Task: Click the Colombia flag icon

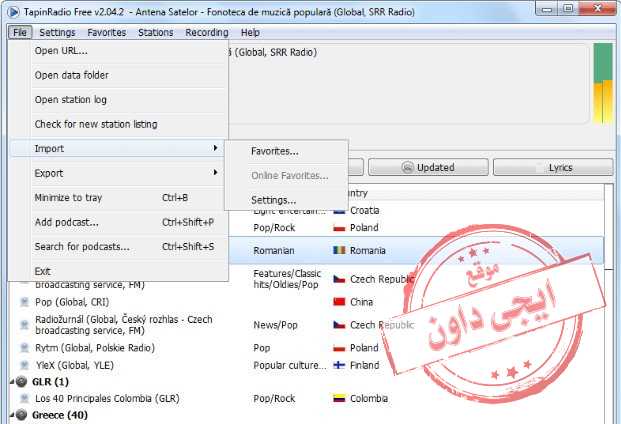Action: [x=339, y=399]
